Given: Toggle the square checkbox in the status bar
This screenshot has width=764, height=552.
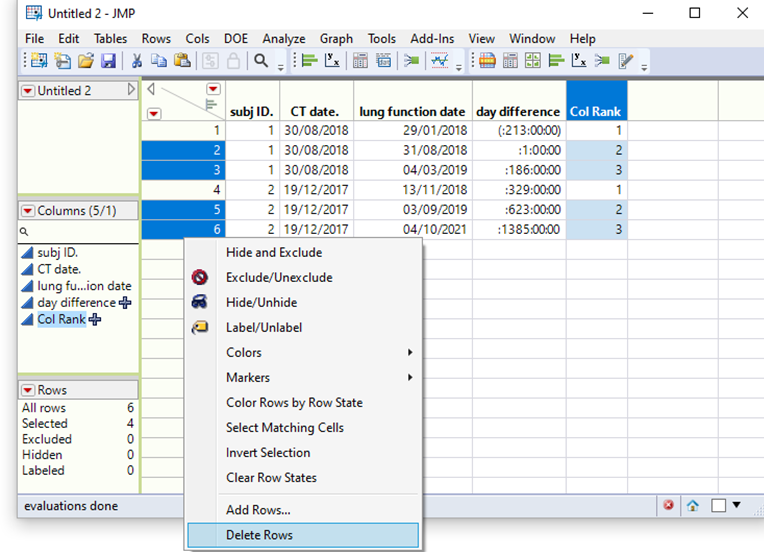Looking at the screenshot, I should (x=719, y=506).
